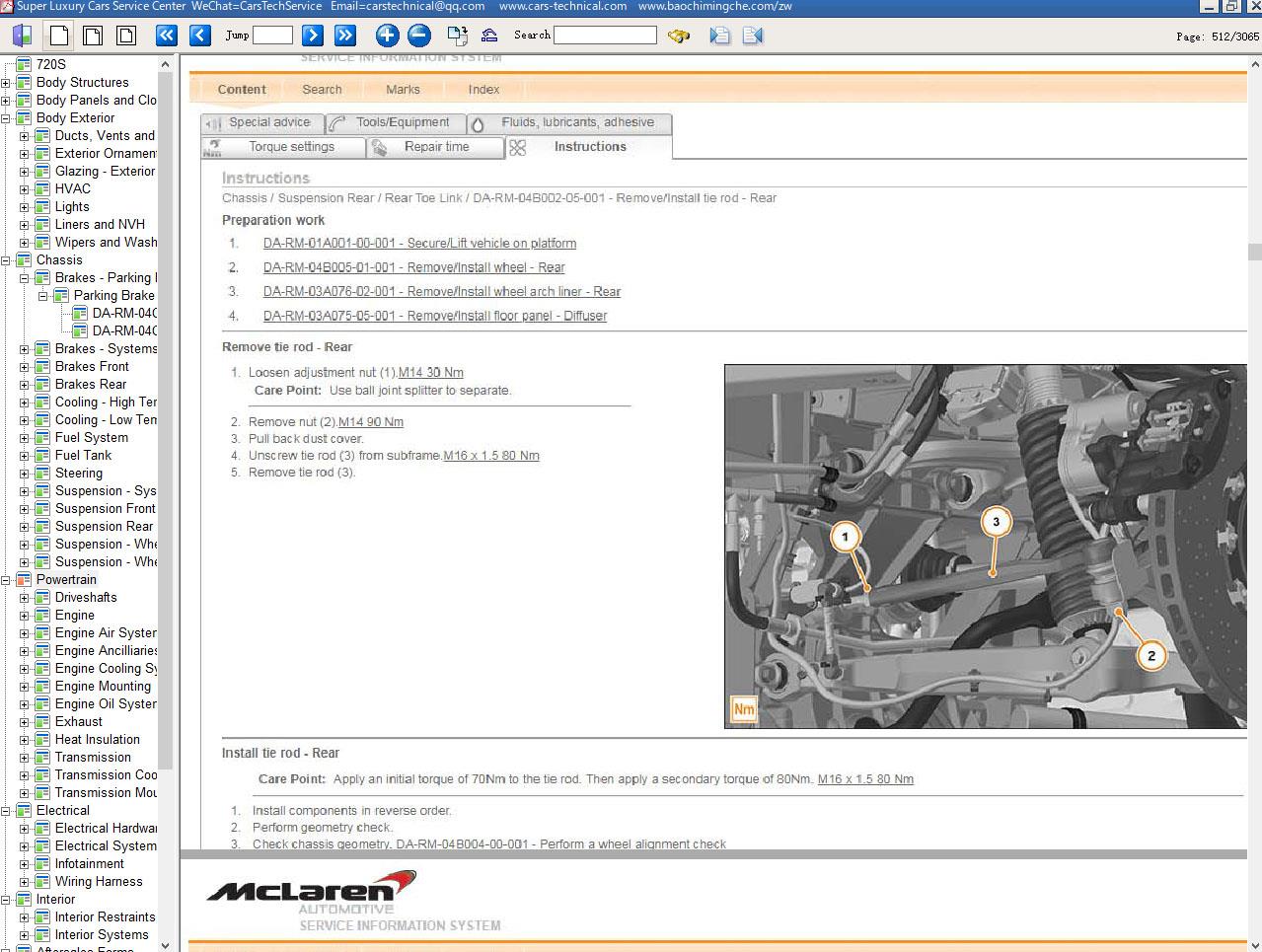Select Wiring Harness in the tree

pos(99,881)
